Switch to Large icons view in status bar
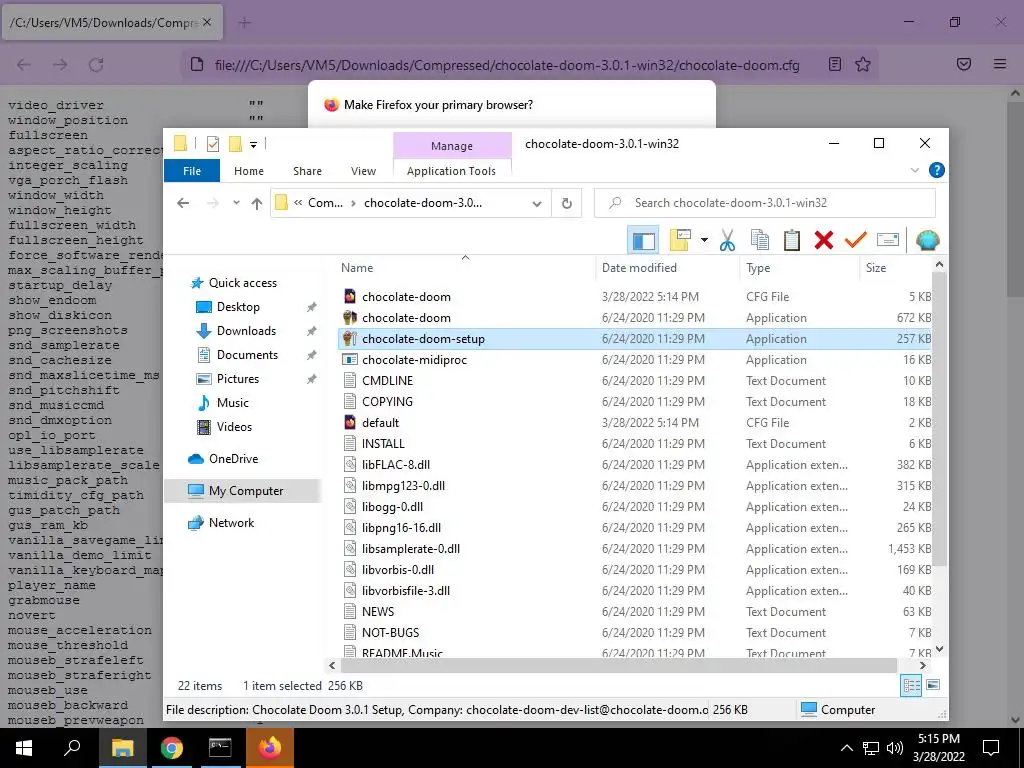The width and height of the screenshot is (1024, 768). (x=933, y=686)
